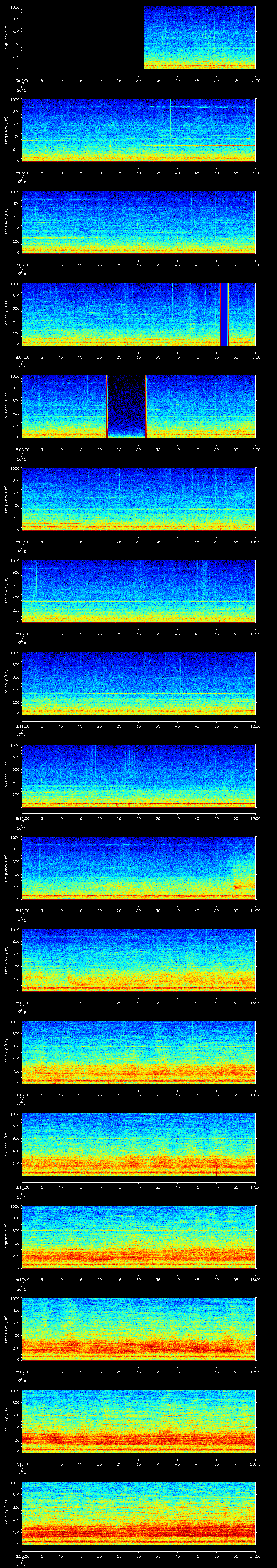
Task: Click the spectrogram panel starting at 8:04:00
Action: (x=139, y=38)
